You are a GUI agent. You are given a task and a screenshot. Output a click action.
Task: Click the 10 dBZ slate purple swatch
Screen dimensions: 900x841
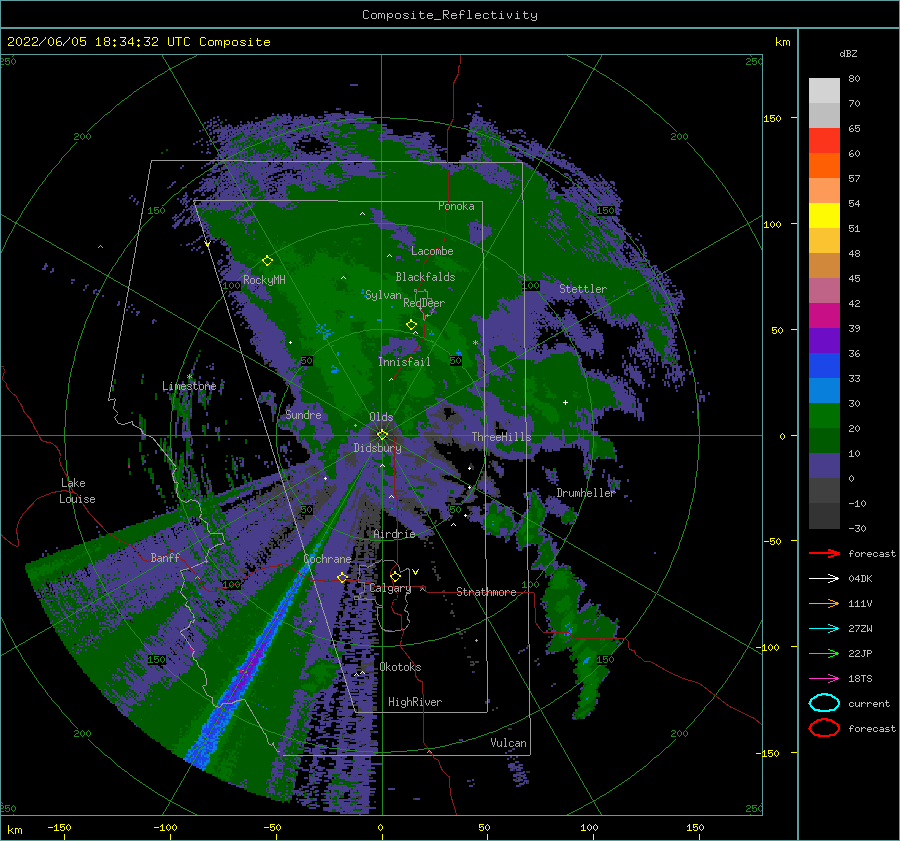coord(824,465)
